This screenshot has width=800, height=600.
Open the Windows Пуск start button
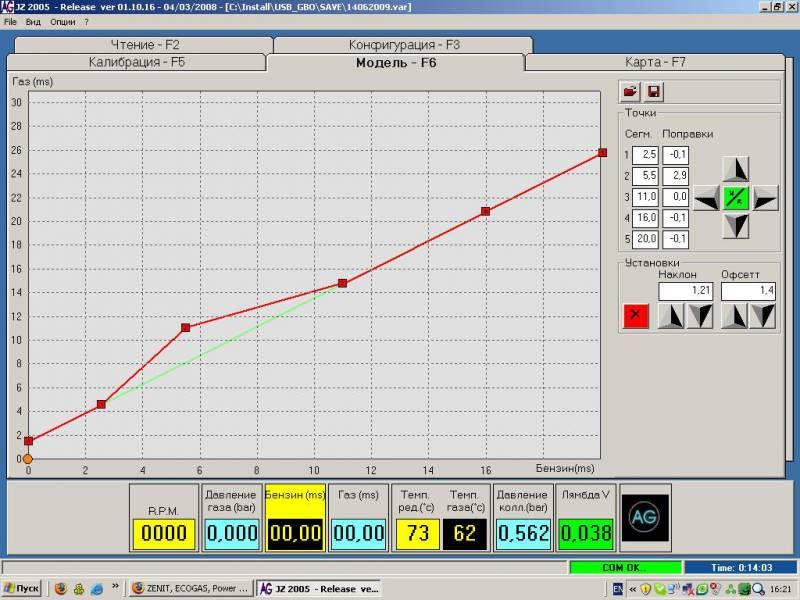(22, 589)
